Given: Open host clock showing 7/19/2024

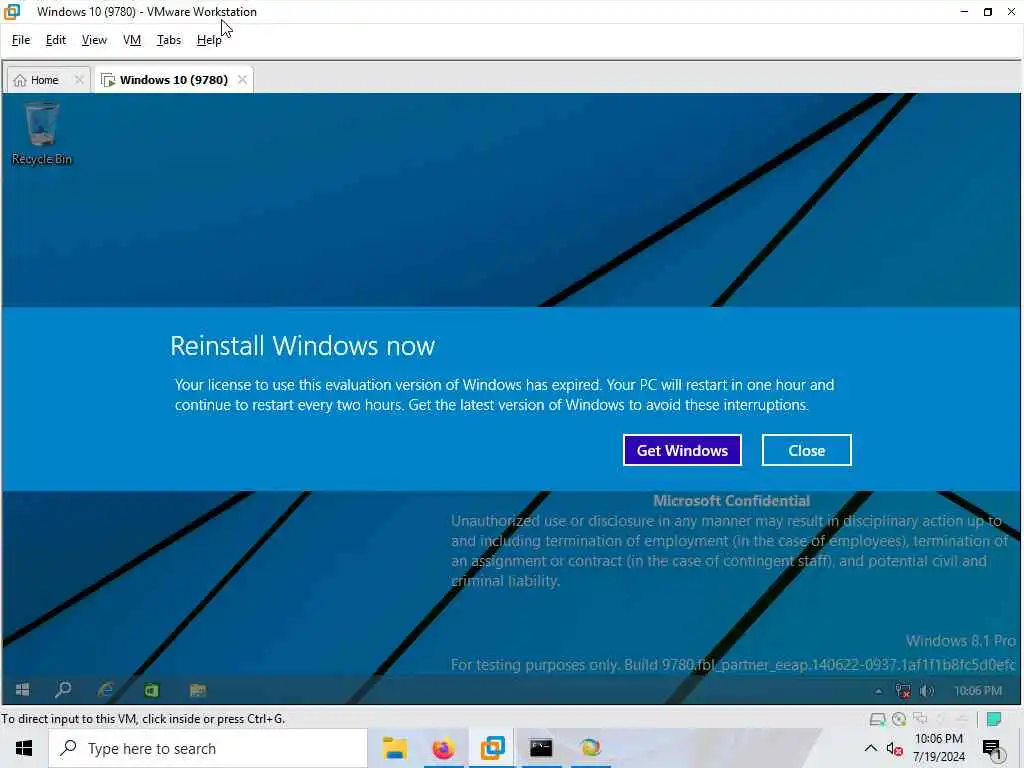Looking at the screenshot, I should (x=938, y=748).
